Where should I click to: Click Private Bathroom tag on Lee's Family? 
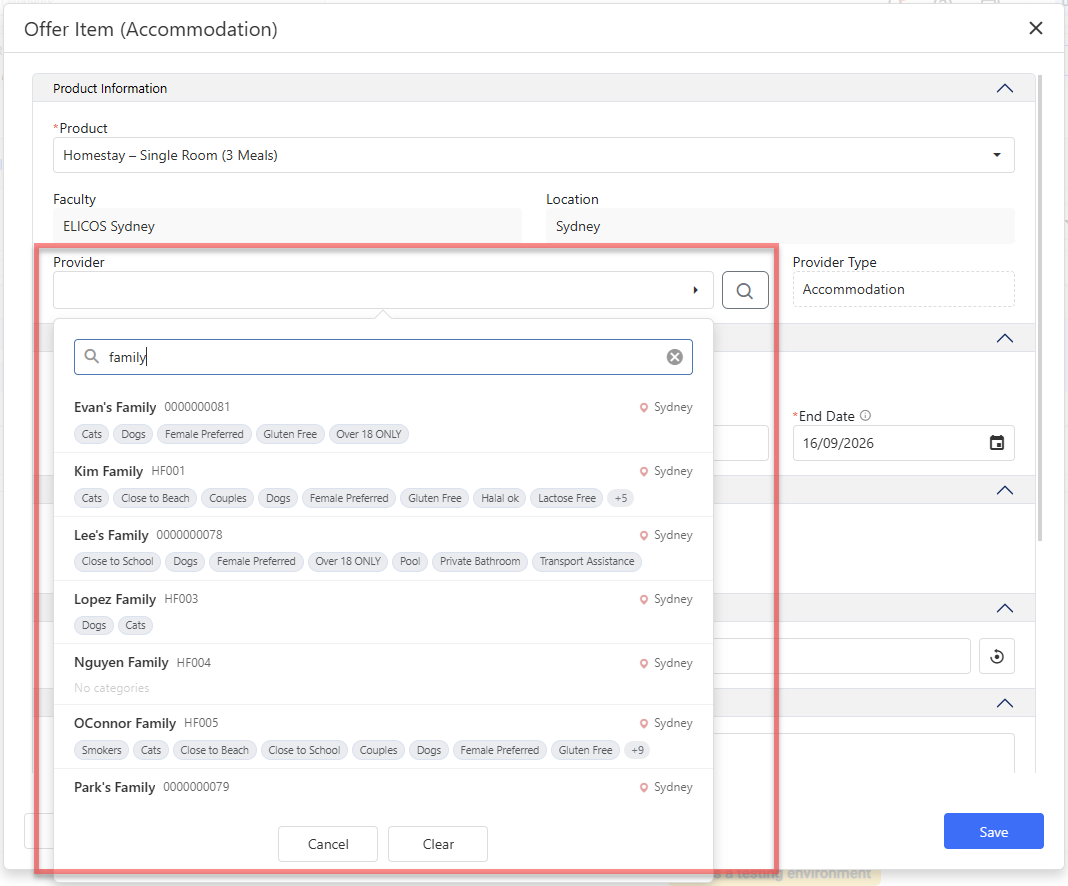click(x=480, y=561)
